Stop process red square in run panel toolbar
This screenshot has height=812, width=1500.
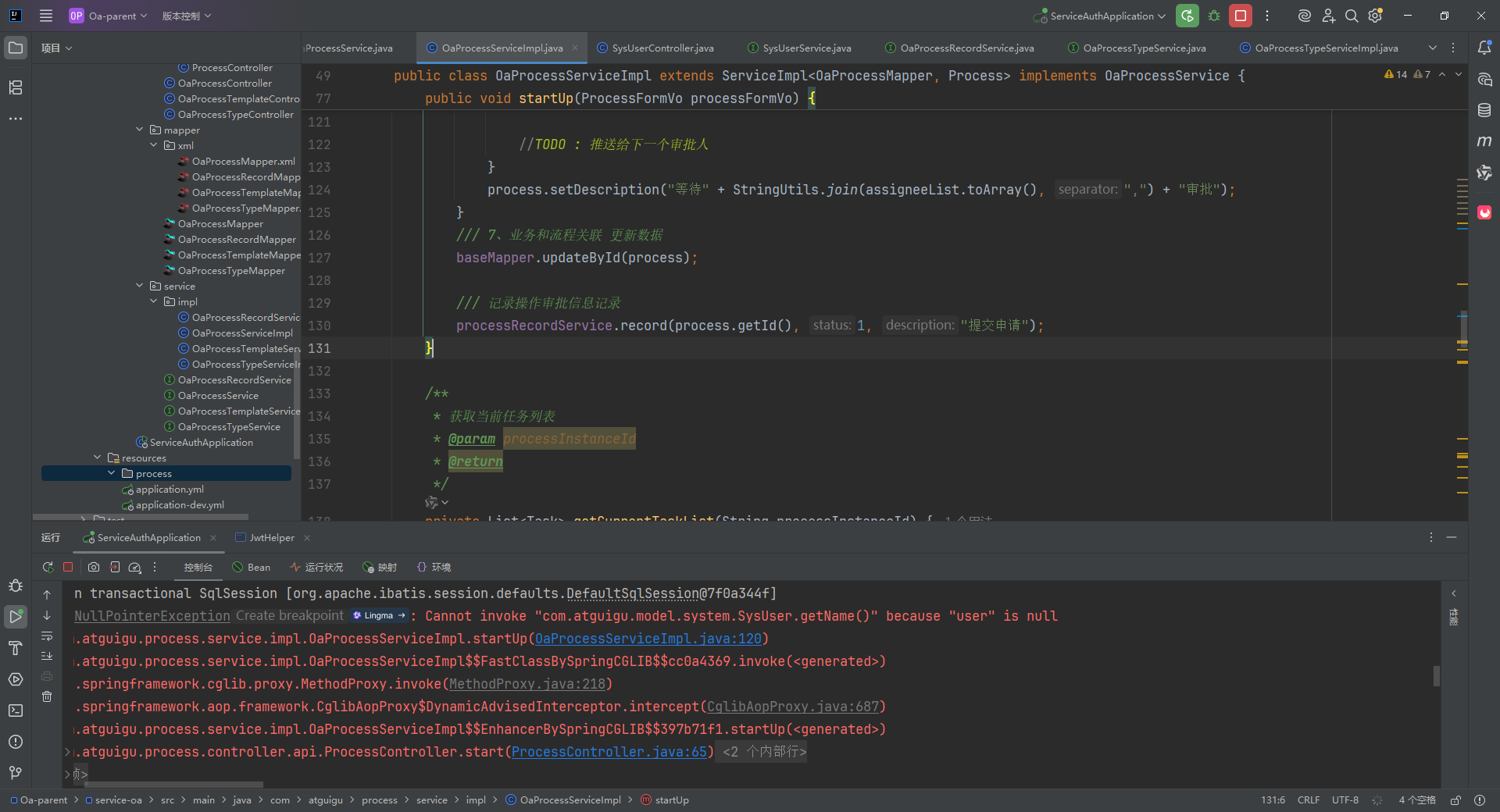pyautogui.click(x=68, y=568)
